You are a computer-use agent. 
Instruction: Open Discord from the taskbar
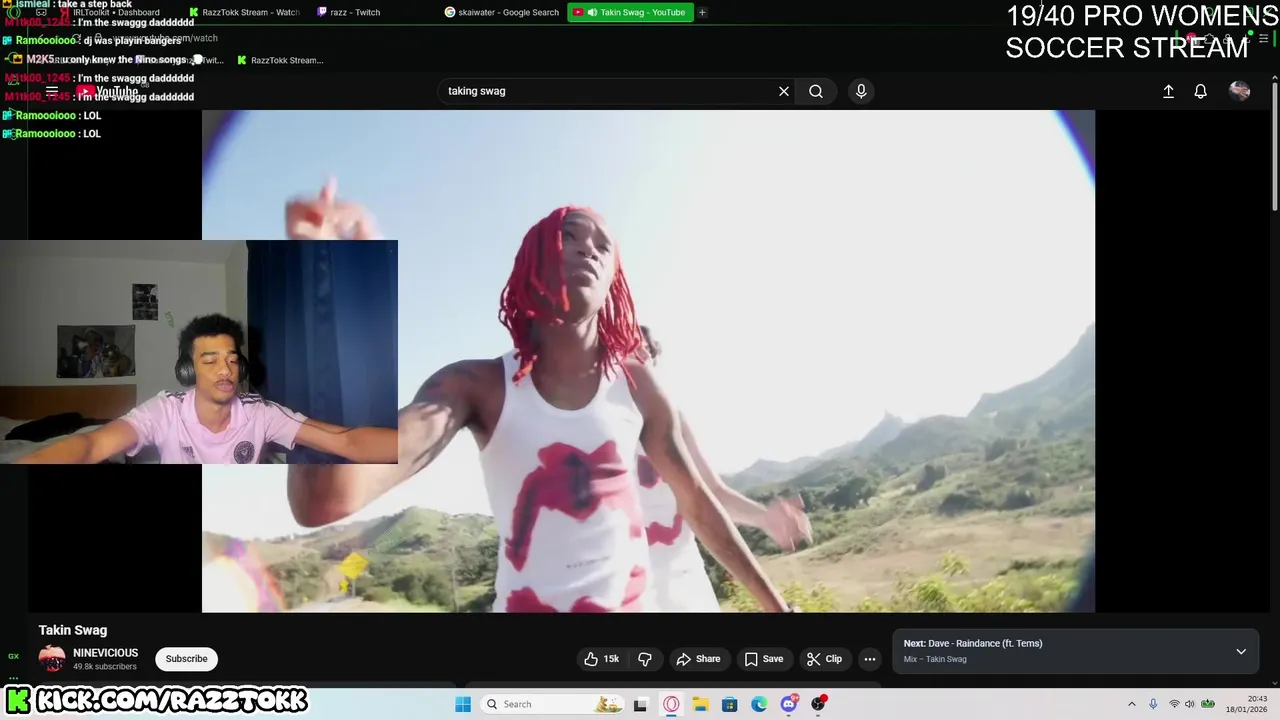tap(789, 704)
